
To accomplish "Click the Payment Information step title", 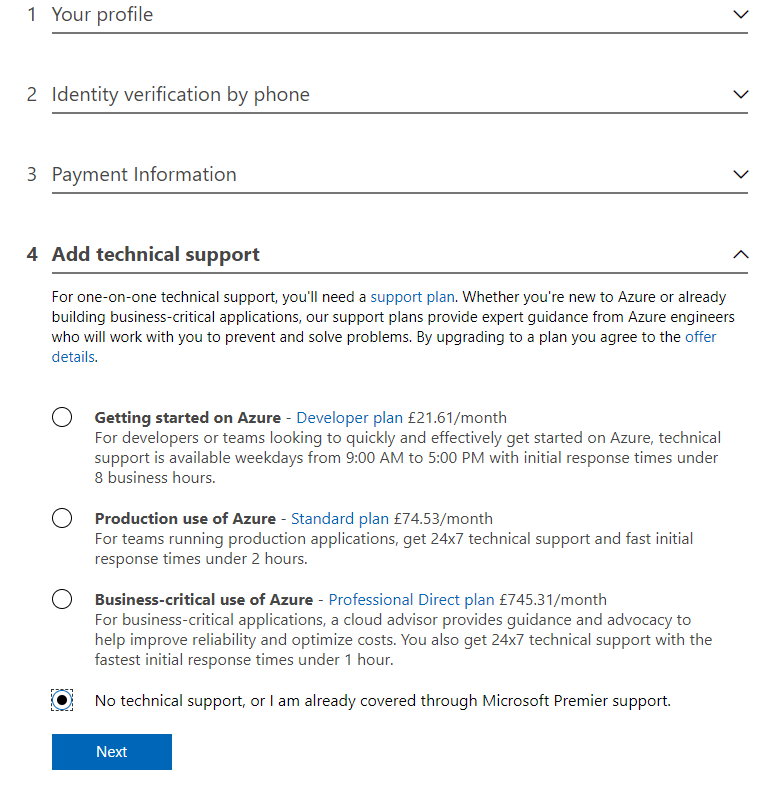I will pos(144,175).
